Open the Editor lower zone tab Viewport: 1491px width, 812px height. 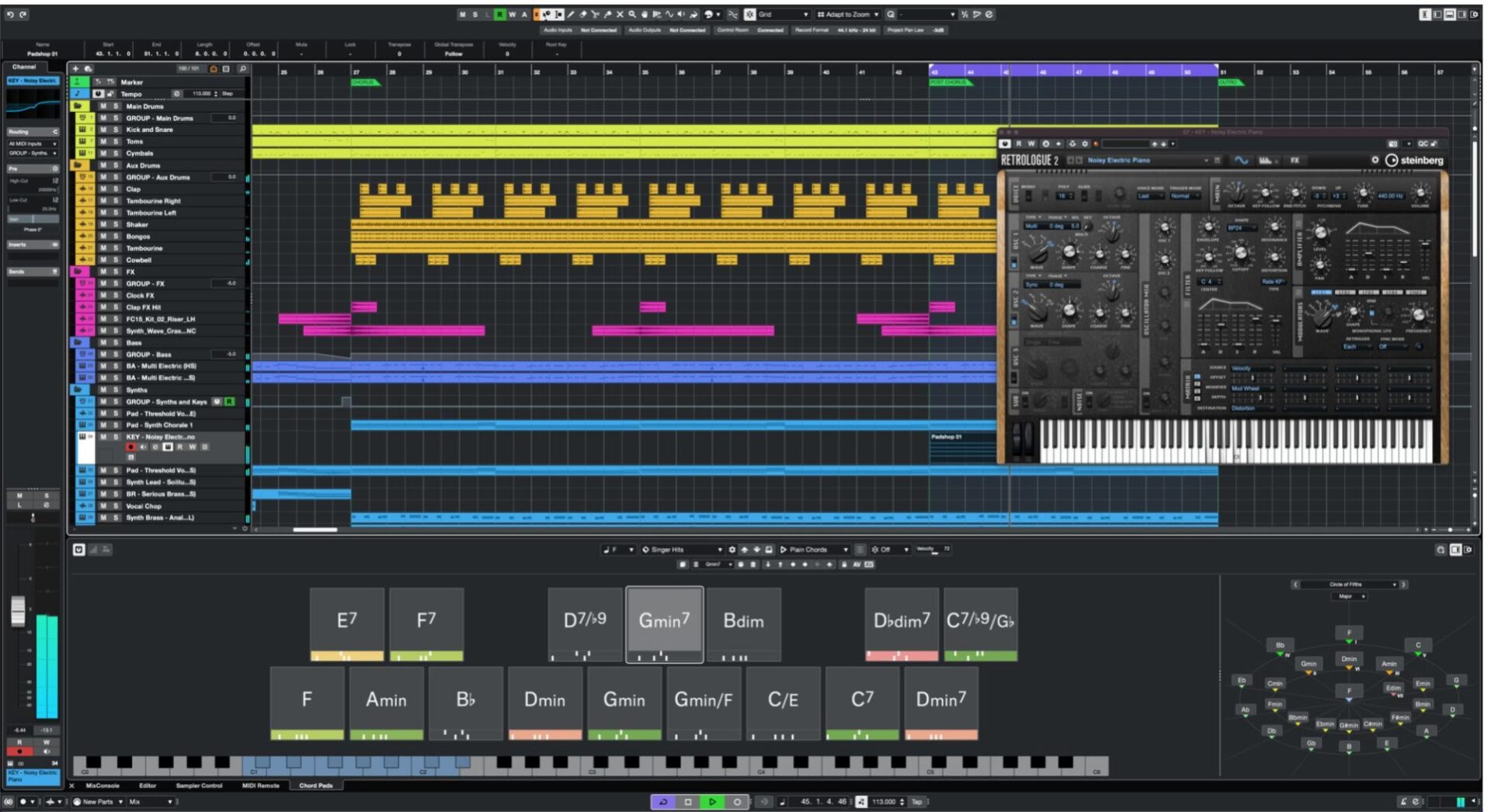(x=148, y=786)
